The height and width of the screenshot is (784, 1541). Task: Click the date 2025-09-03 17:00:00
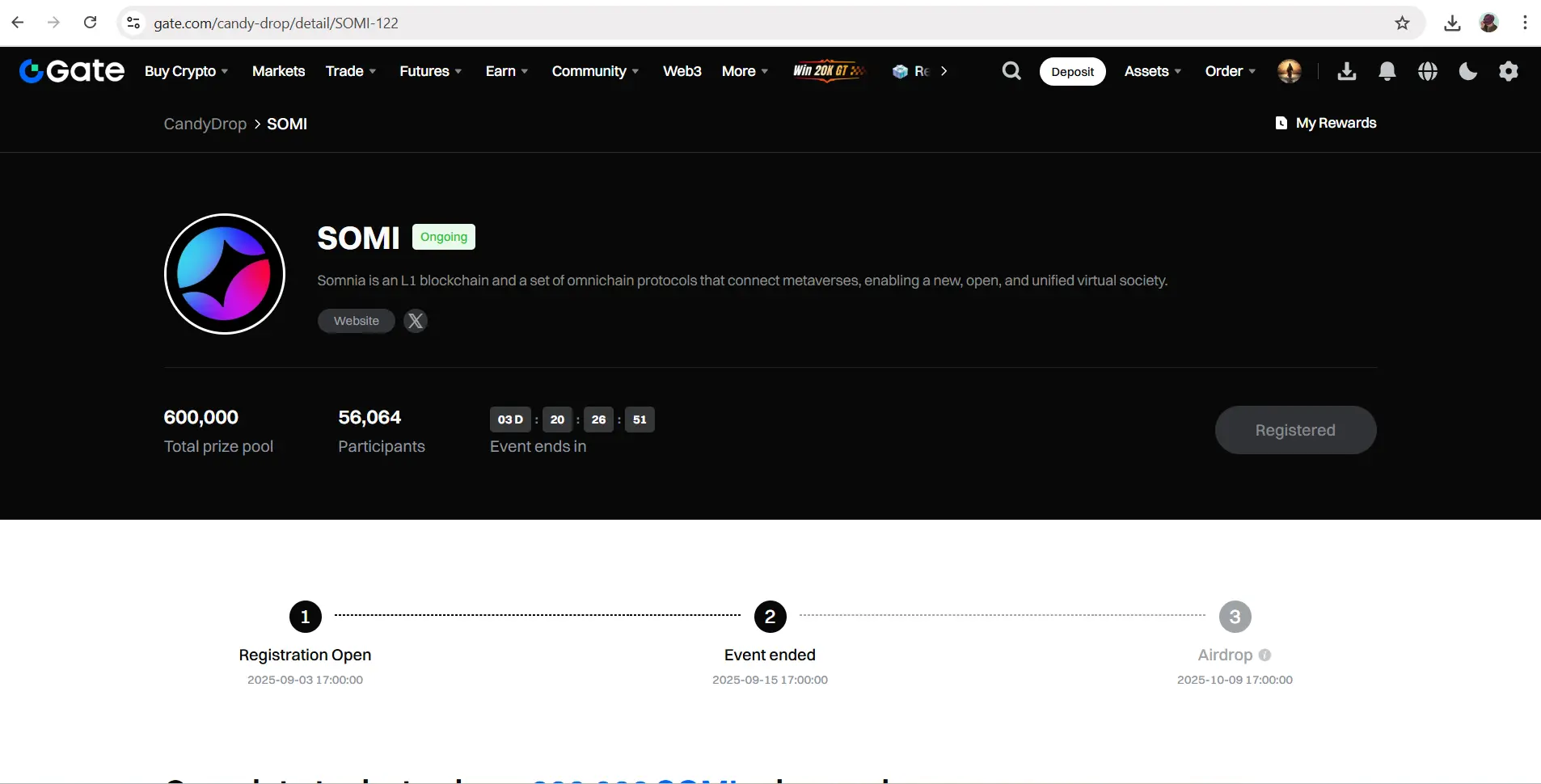[x=305, y=680]
